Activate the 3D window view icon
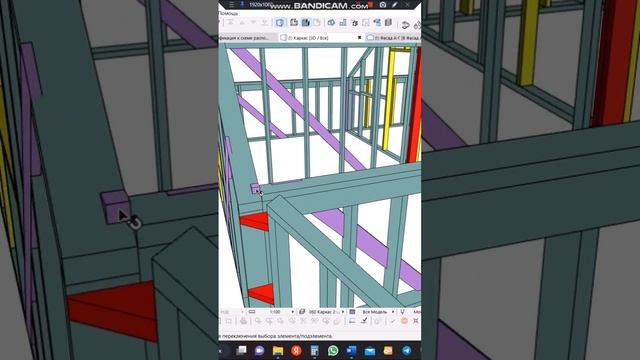640x360 pixels. 280,22
